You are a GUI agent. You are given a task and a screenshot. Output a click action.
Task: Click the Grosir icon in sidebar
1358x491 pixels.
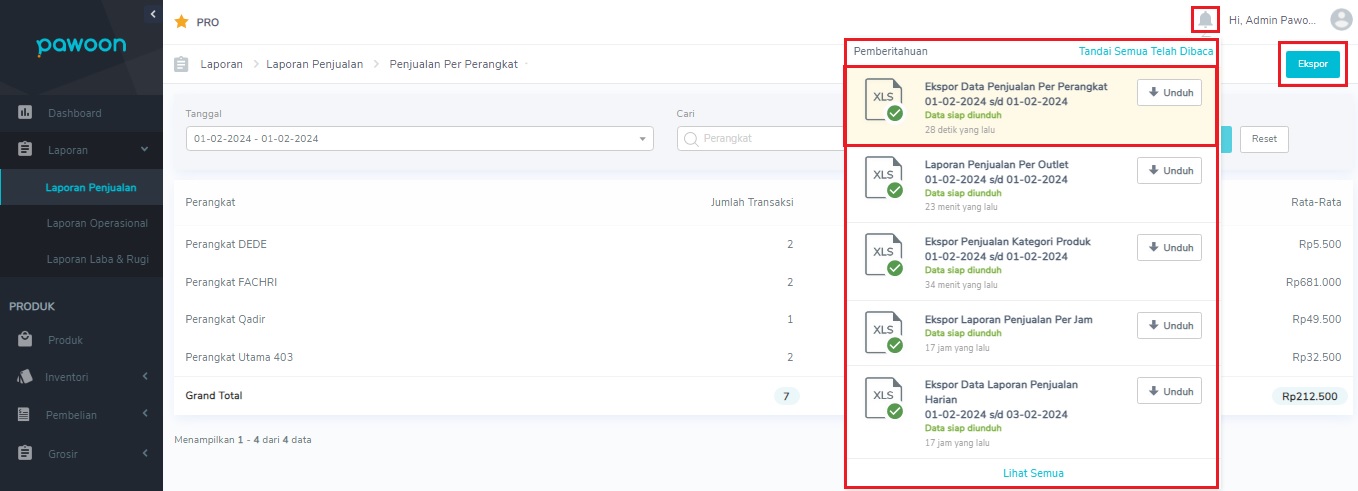coord(26,453)
